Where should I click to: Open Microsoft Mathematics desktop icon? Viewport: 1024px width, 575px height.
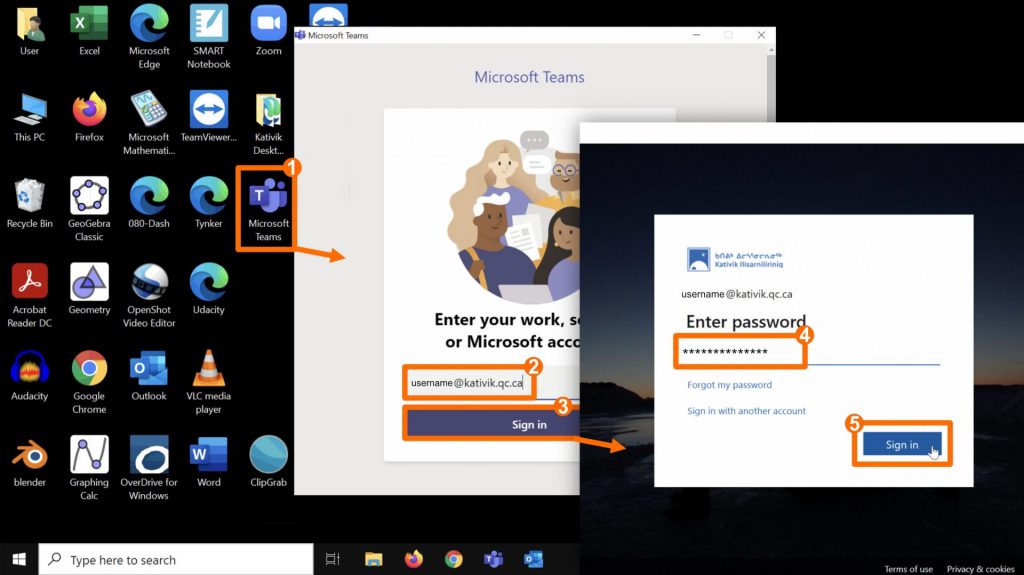click(149, 122)
